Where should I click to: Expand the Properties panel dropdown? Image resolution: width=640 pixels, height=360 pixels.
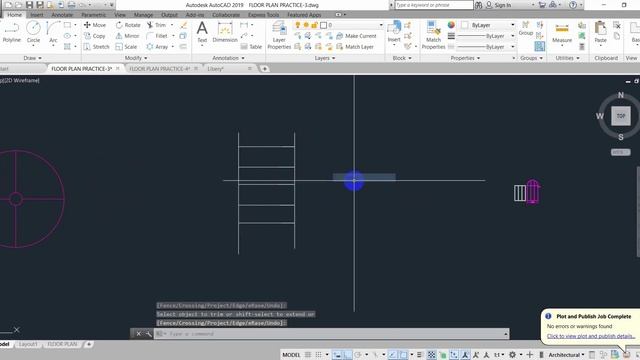[465, 58]
